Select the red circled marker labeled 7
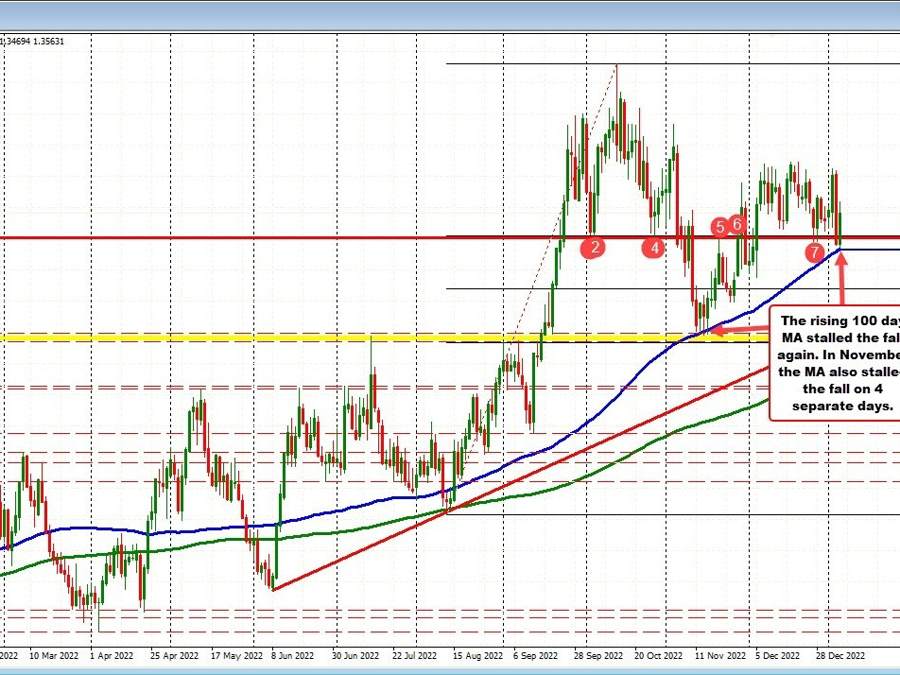The image size is (900, 675). click(x=816, y=252)
